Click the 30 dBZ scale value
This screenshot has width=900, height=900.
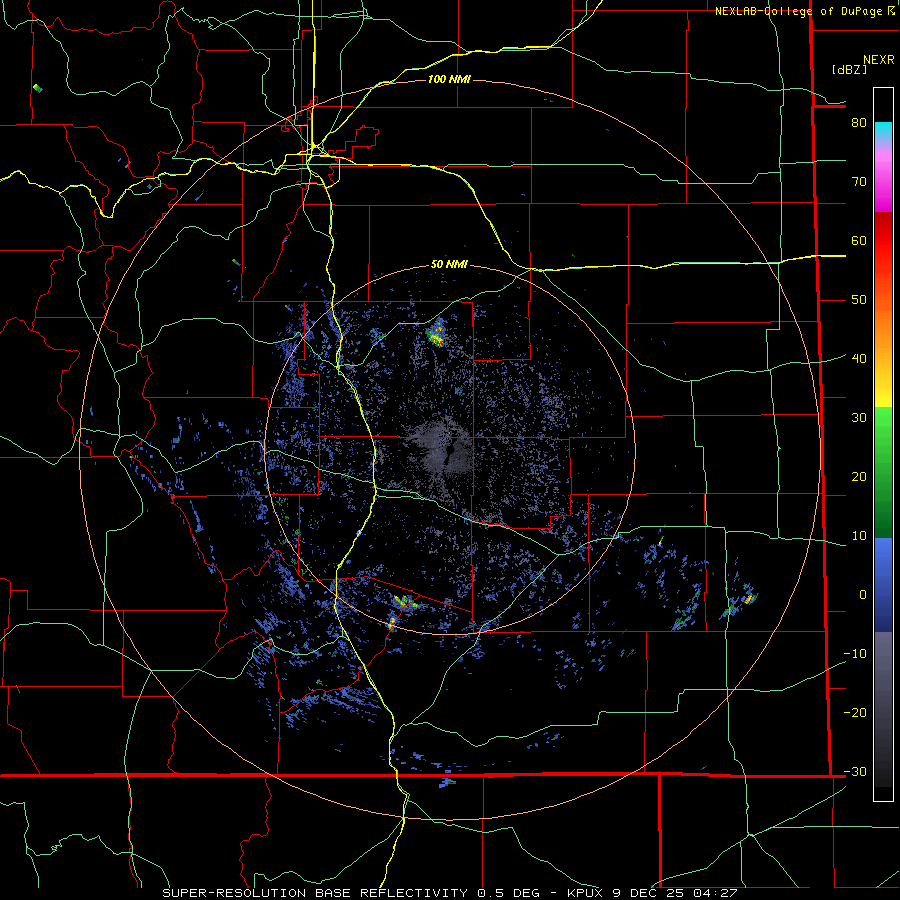(859, 418)
